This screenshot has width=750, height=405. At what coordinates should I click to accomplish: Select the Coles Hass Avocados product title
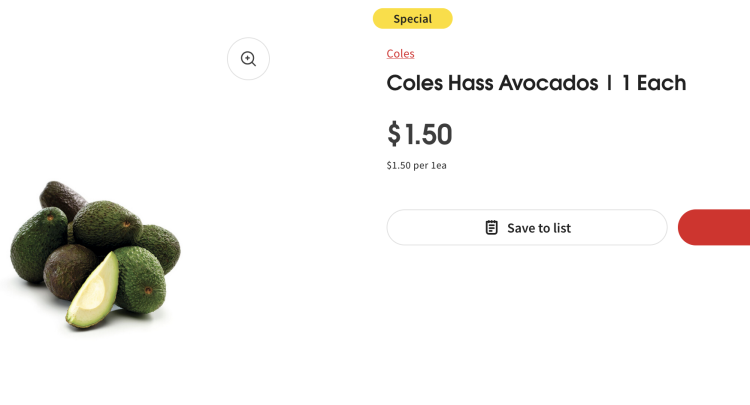click(536, 83)
